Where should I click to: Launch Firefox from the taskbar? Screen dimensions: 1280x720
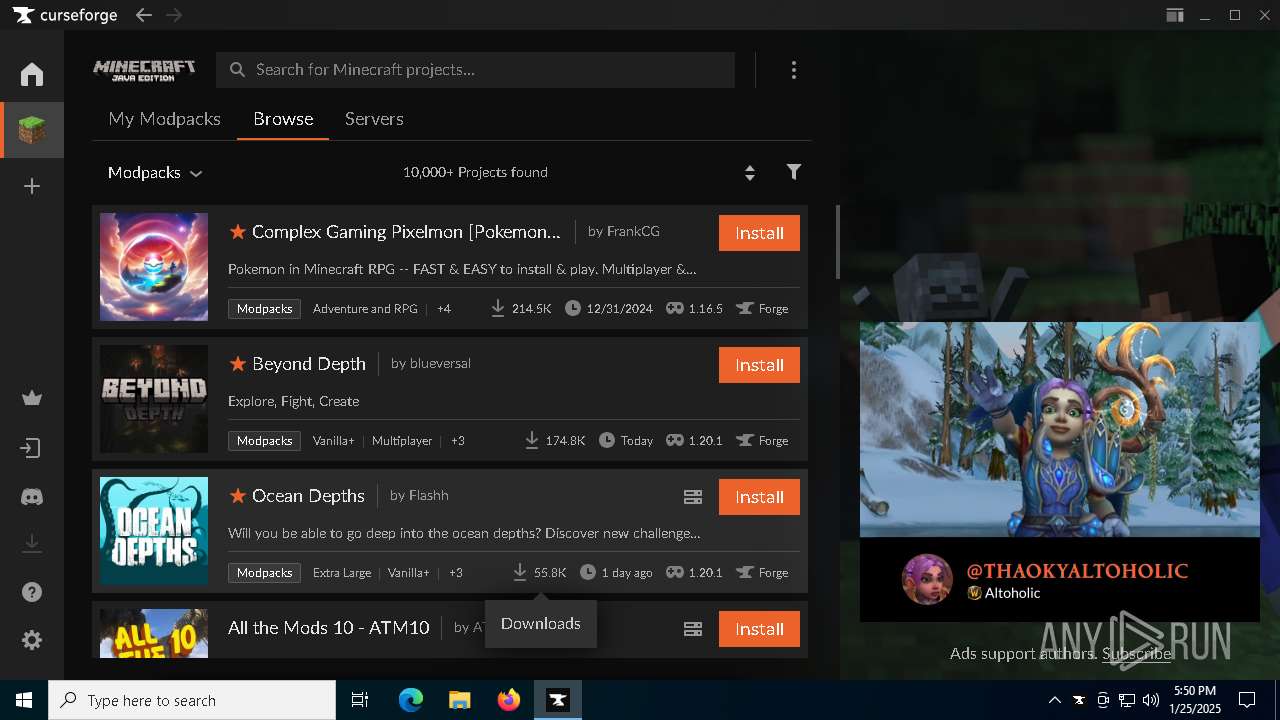[509, 700]
